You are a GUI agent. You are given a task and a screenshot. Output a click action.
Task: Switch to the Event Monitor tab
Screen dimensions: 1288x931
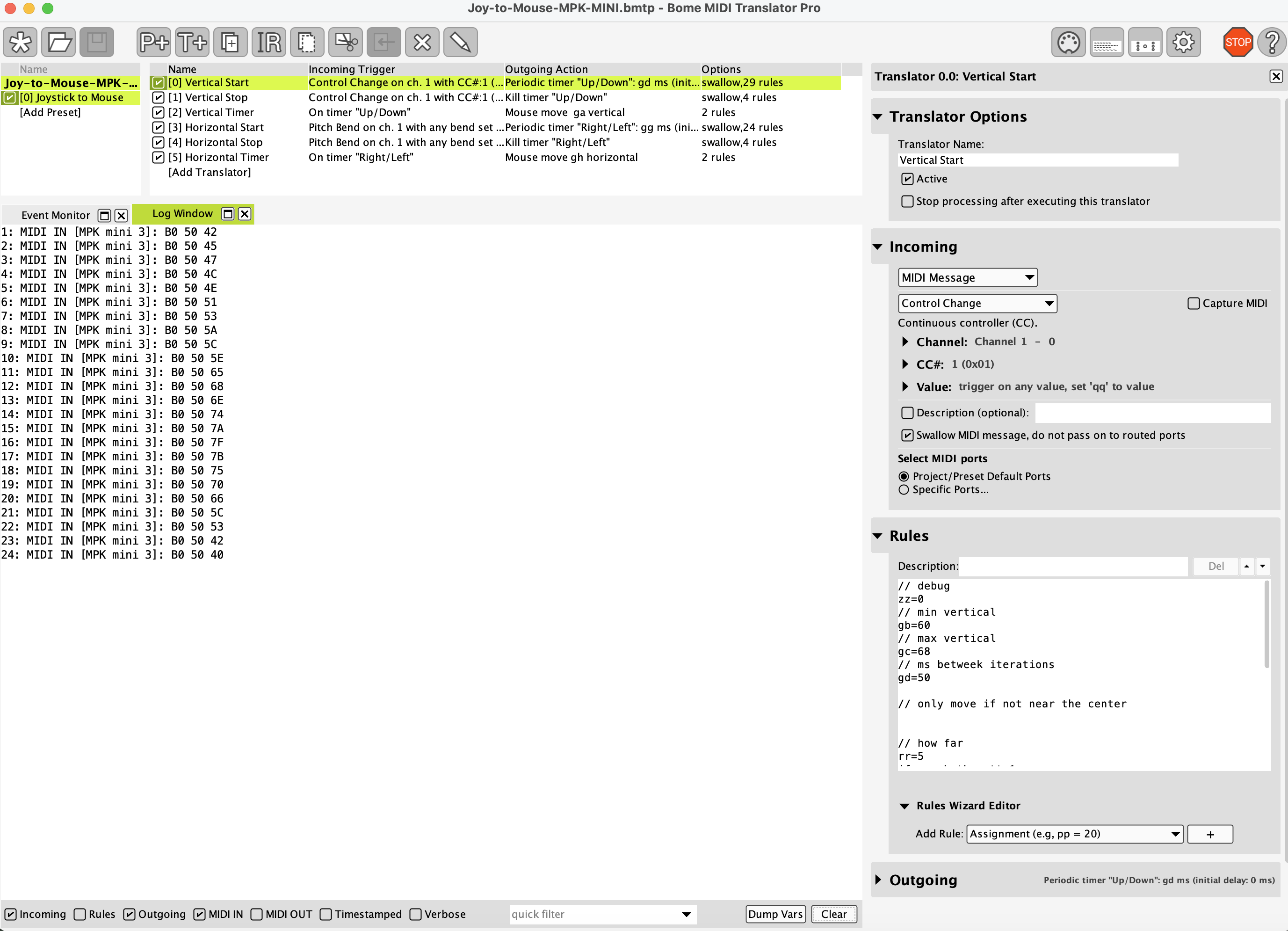point(56,215)
